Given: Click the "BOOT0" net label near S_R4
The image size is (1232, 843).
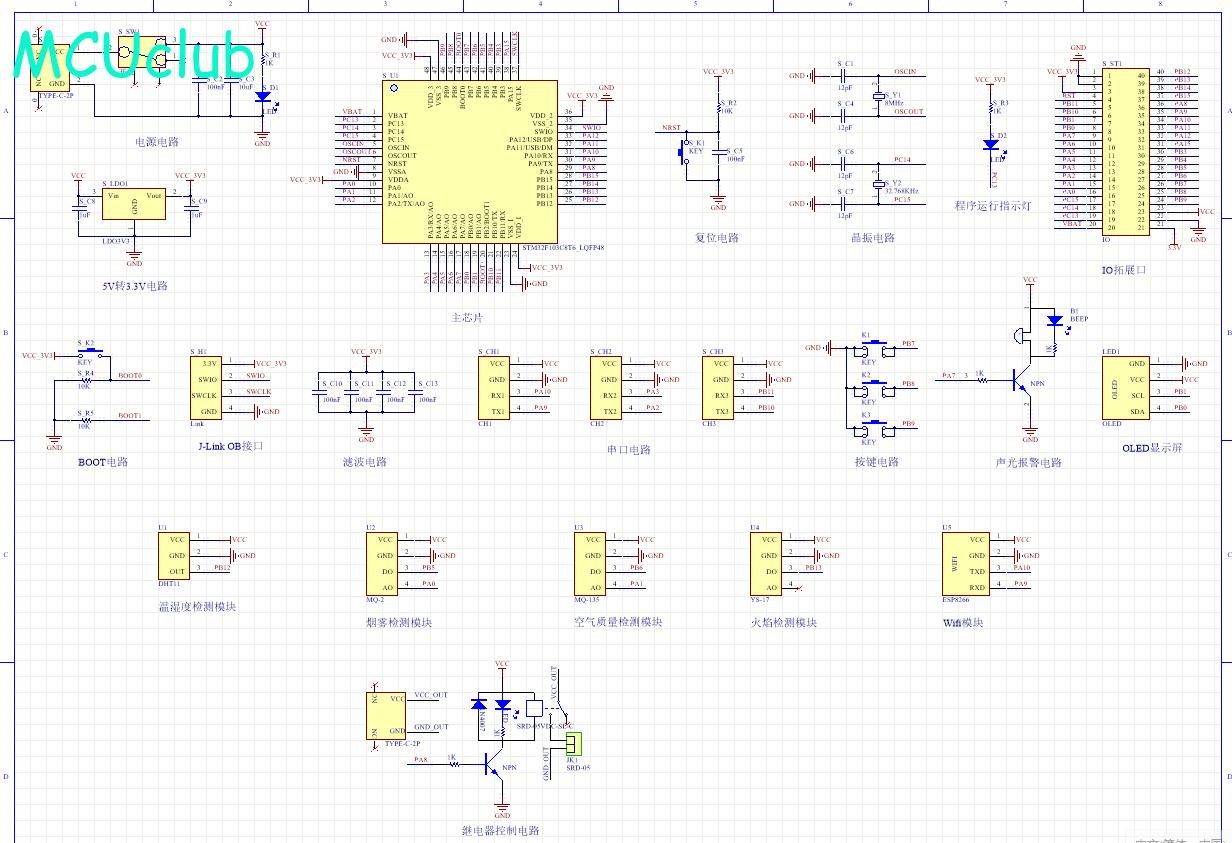Looking at the screenshot, I should coord(130,375).
